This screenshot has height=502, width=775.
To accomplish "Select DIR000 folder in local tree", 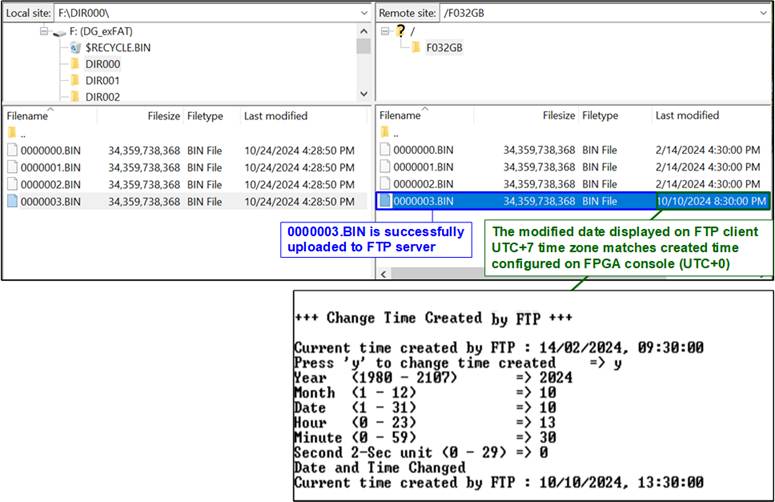I will click(102, 64).
